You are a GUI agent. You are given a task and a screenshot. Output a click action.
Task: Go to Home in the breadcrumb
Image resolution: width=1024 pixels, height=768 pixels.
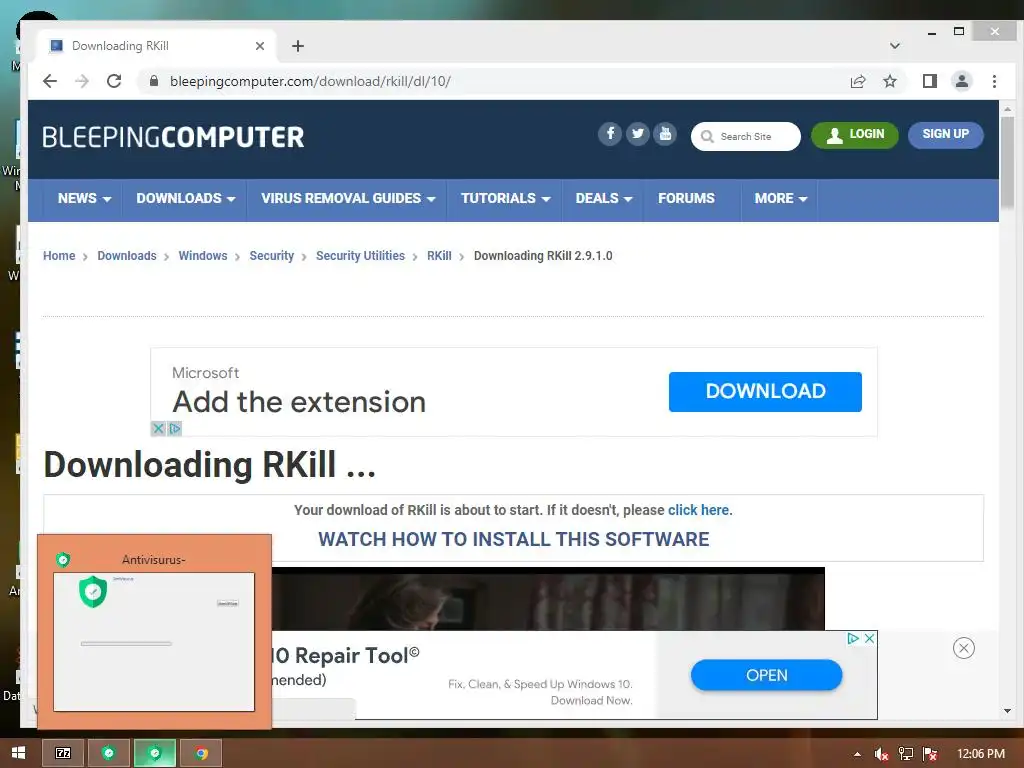pos(59,256)
